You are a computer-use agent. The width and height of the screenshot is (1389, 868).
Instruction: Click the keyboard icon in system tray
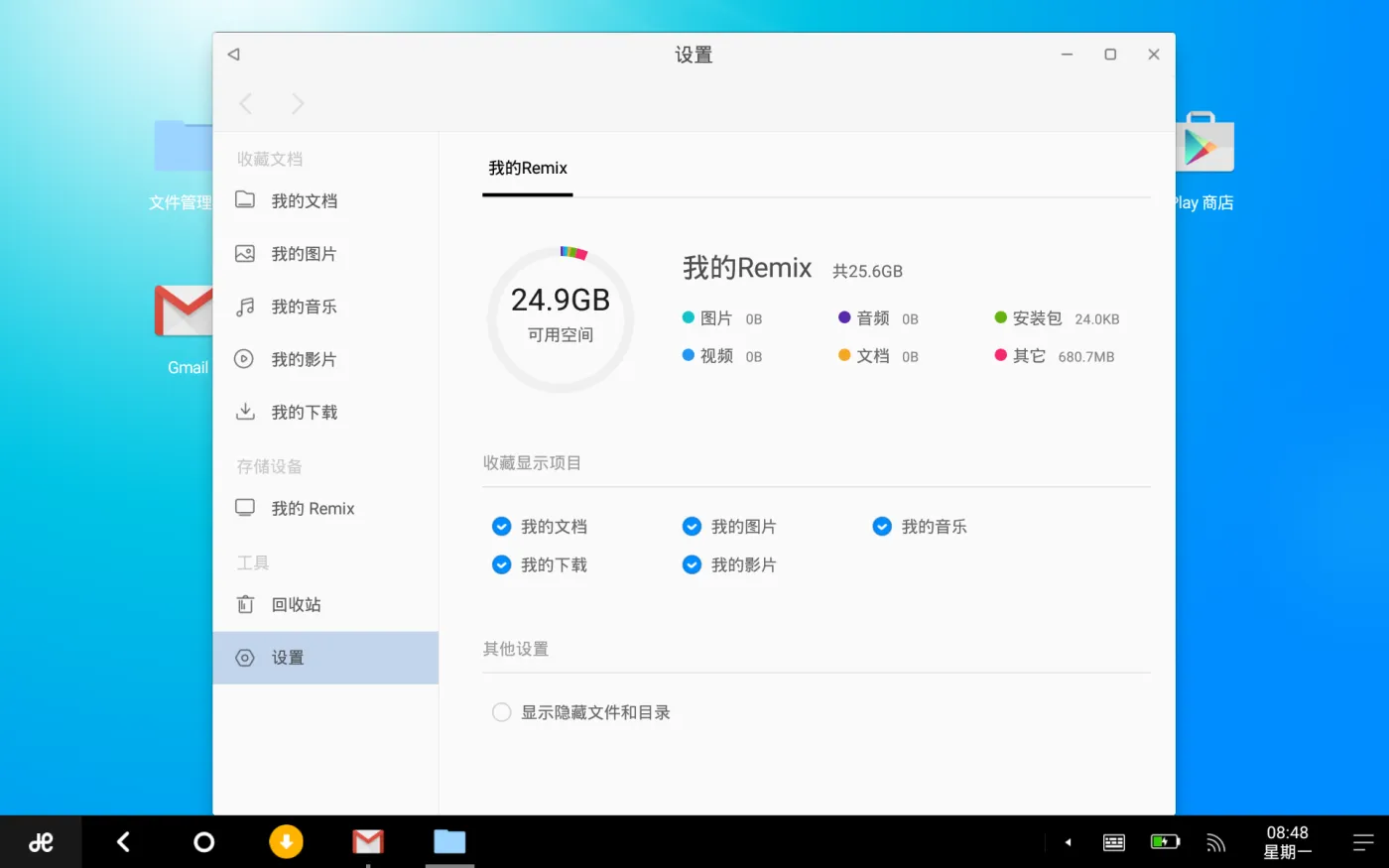(1114, 842)
